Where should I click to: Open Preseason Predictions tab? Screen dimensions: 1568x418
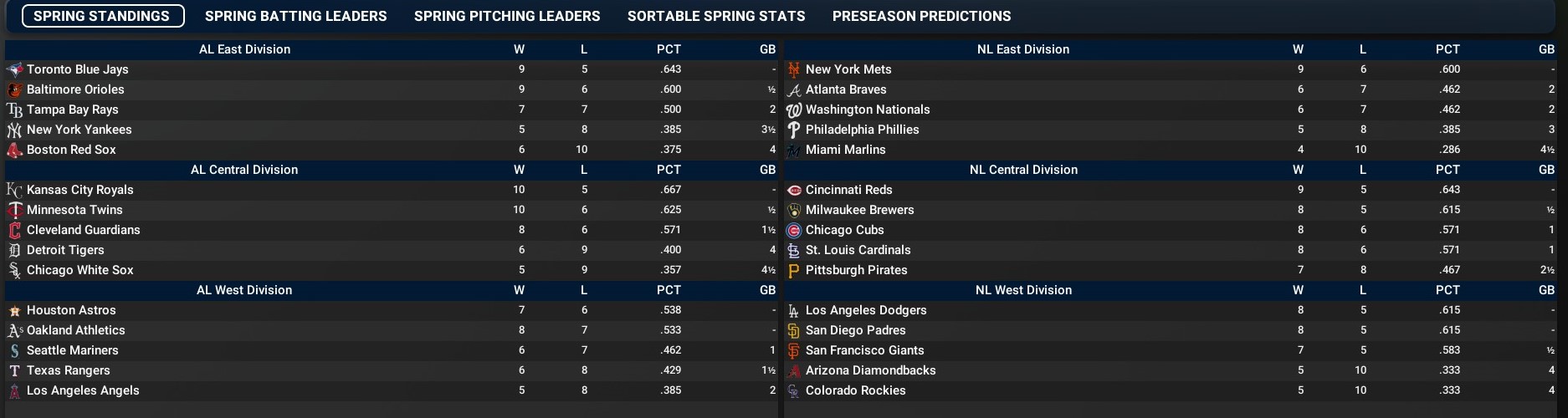[x=921, y=16]
